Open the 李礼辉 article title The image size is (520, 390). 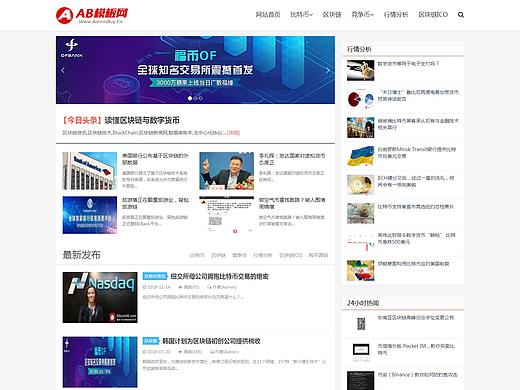(x=292, y=159)
